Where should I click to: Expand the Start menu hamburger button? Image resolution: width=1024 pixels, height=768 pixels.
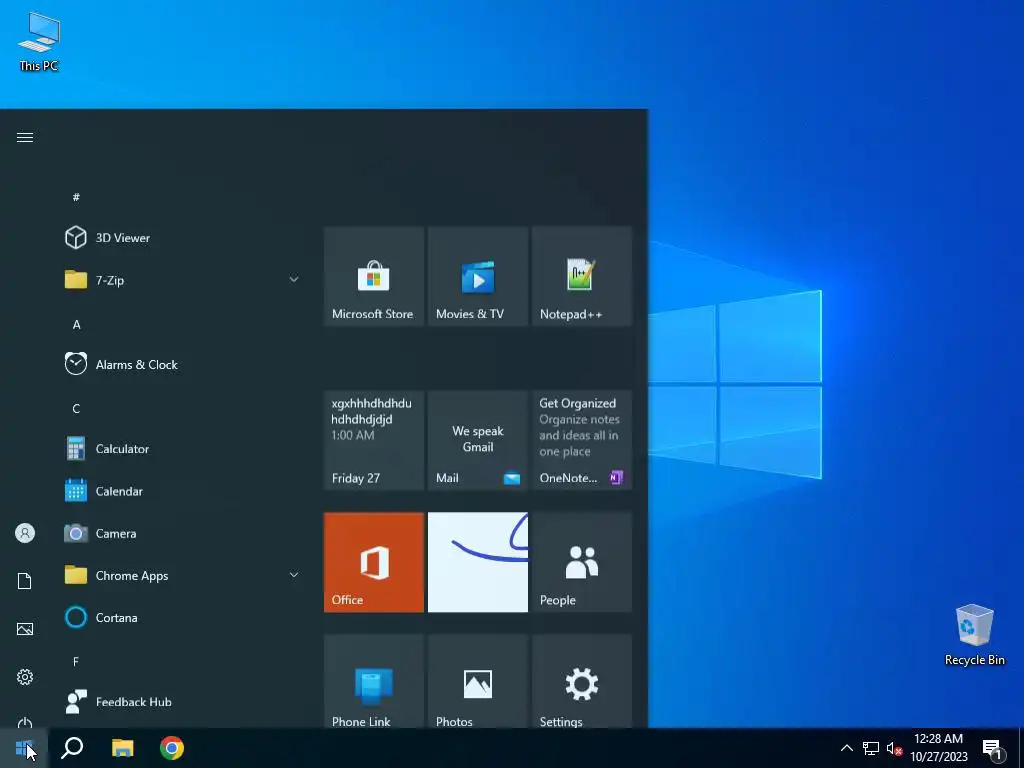pyautogui.click(x=25, y=137)
